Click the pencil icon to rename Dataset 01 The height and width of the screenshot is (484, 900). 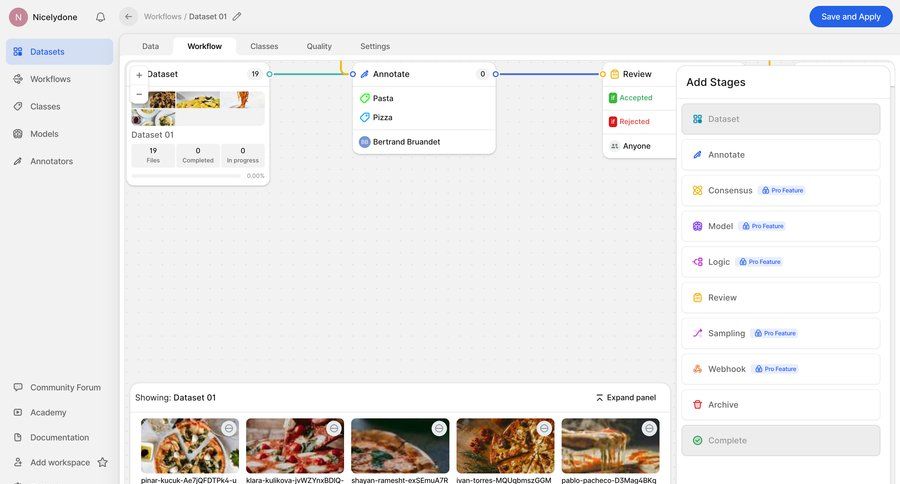click(237, 16)
